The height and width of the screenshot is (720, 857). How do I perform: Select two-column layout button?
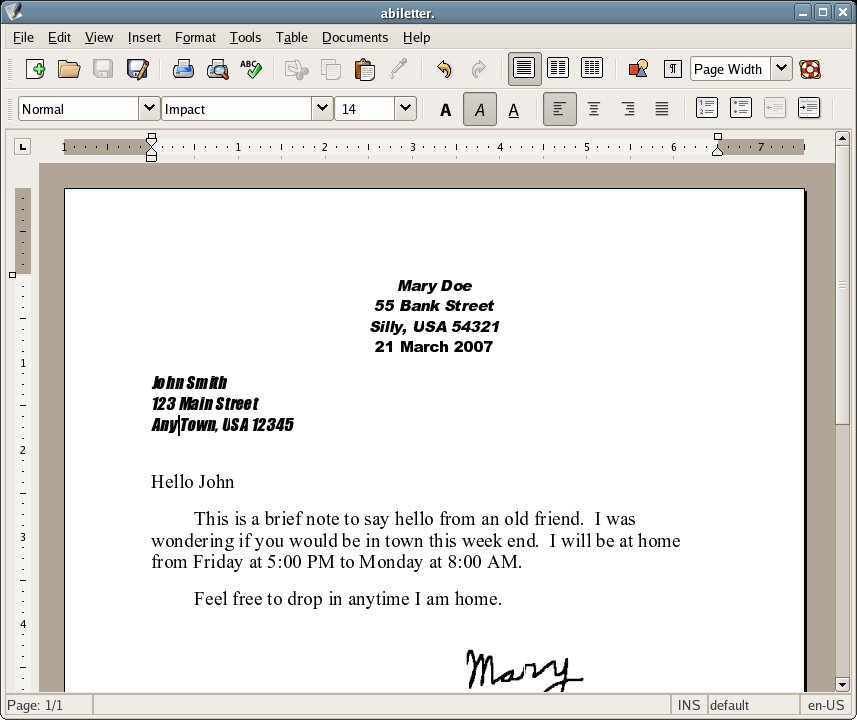(558, 69)
